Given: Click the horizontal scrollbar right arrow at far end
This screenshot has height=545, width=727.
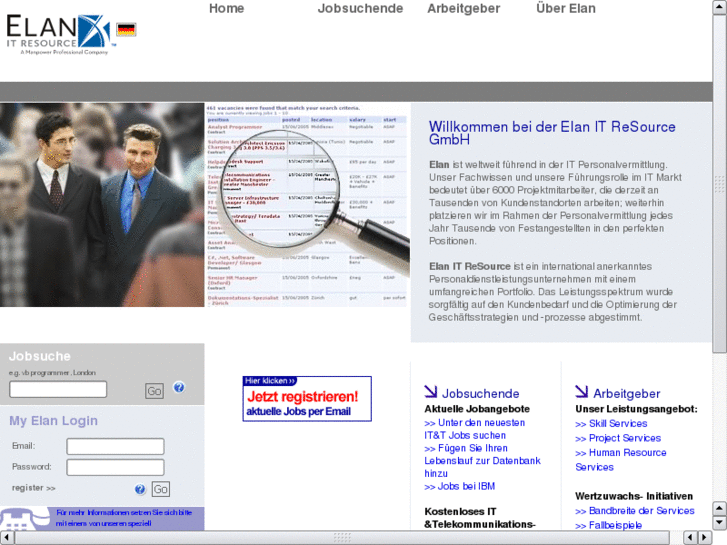Looking at the screenshot, I should (x=705, y=538).
